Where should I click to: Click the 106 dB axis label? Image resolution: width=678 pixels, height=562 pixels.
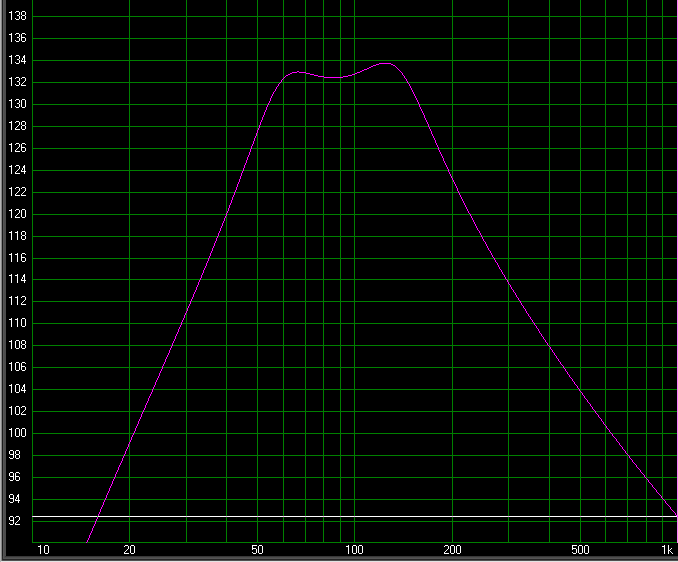17,367
